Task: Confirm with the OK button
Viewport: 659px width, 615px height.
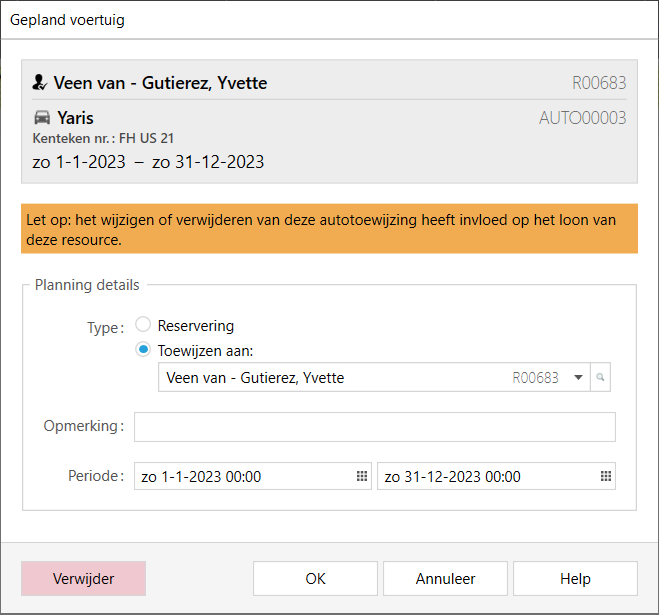Action: click(315, 579)
